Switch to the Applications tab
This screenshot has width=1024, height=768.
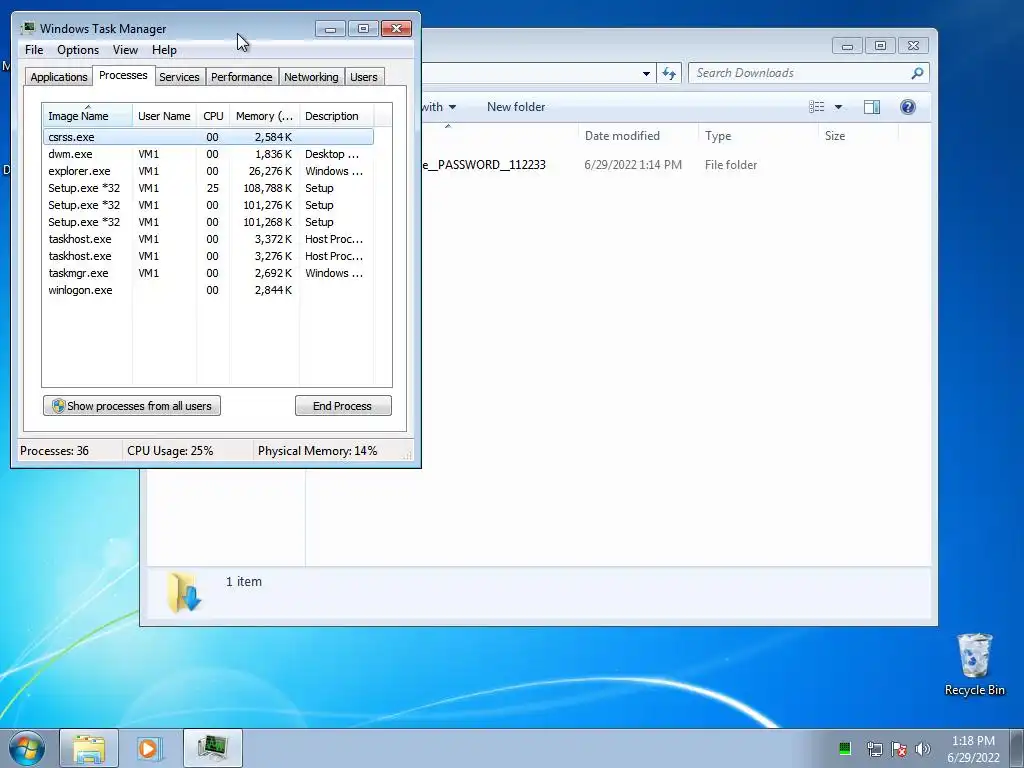click(x=59, y=77)
